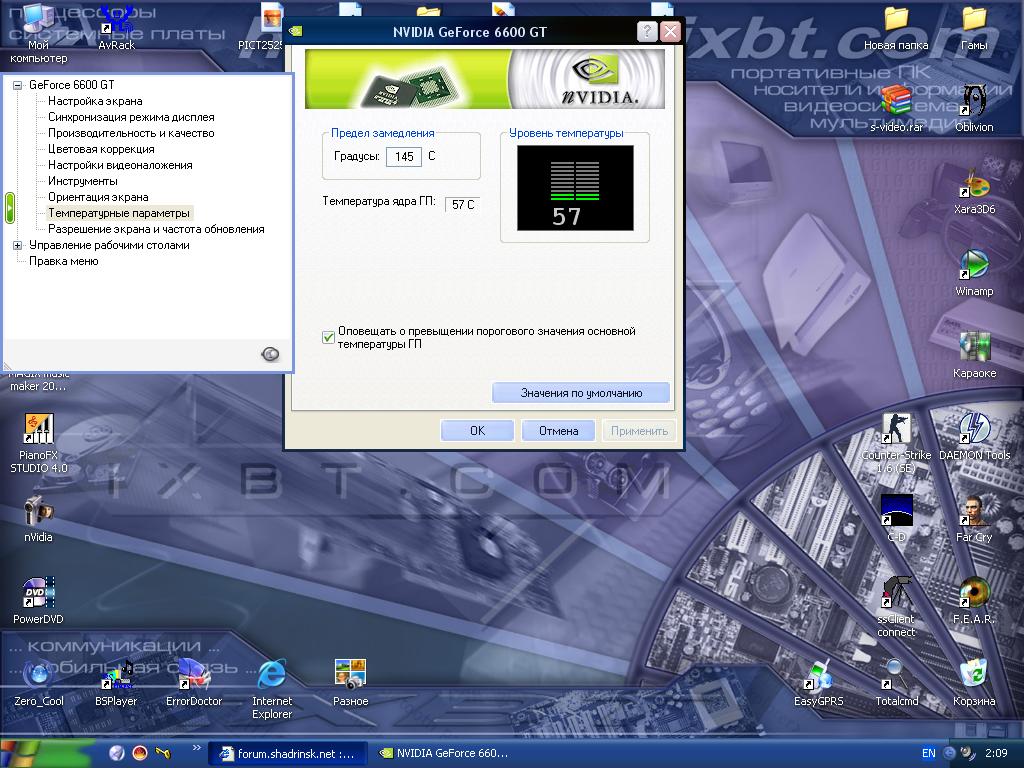The width and height of the screenshot is (1024, 768).
Task: Toggle GPU temperature threshold notification checkbox
Action: point(328,337)
